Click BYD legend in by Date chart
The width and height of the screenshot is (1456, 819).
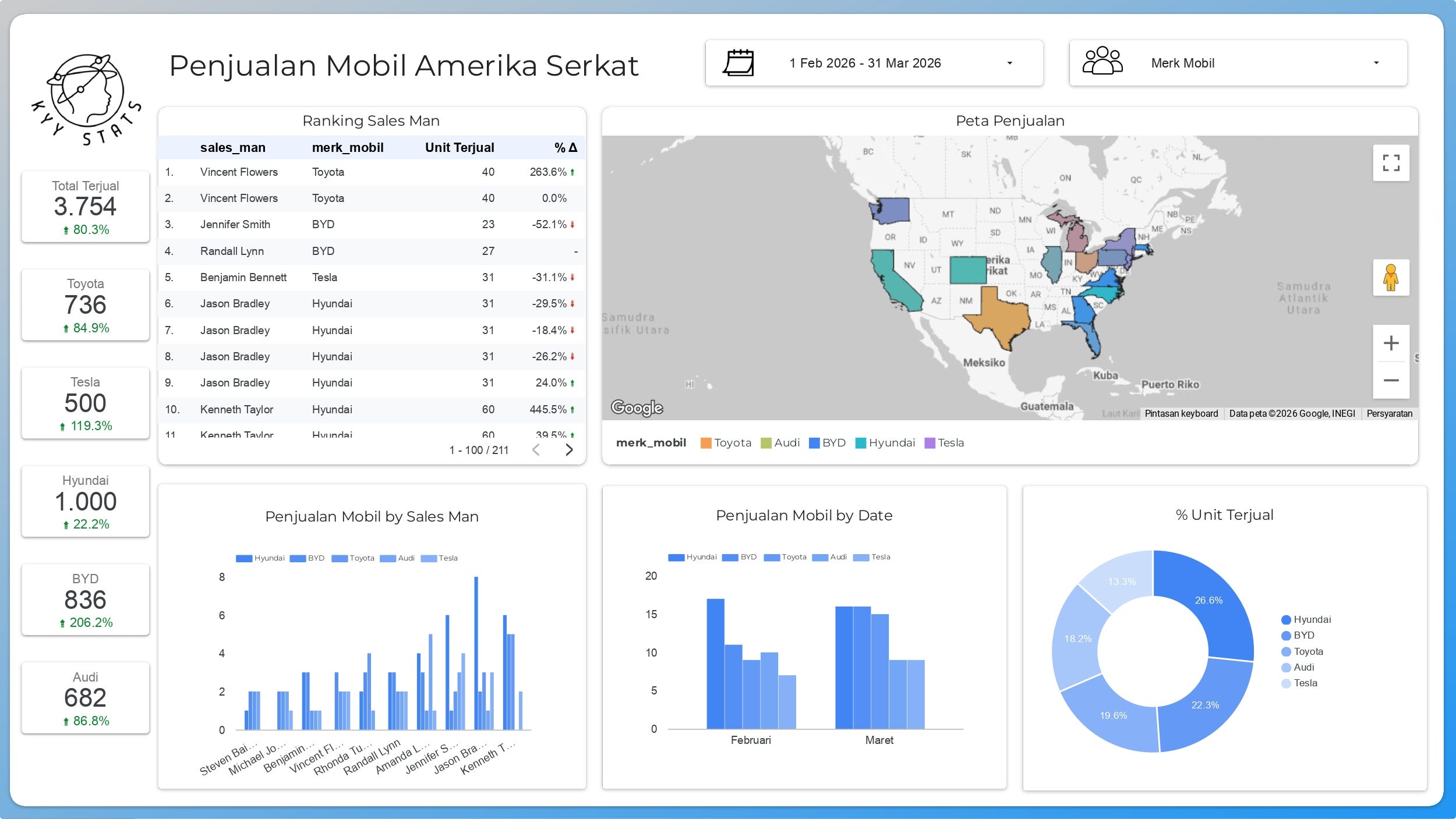coord(739,557)
